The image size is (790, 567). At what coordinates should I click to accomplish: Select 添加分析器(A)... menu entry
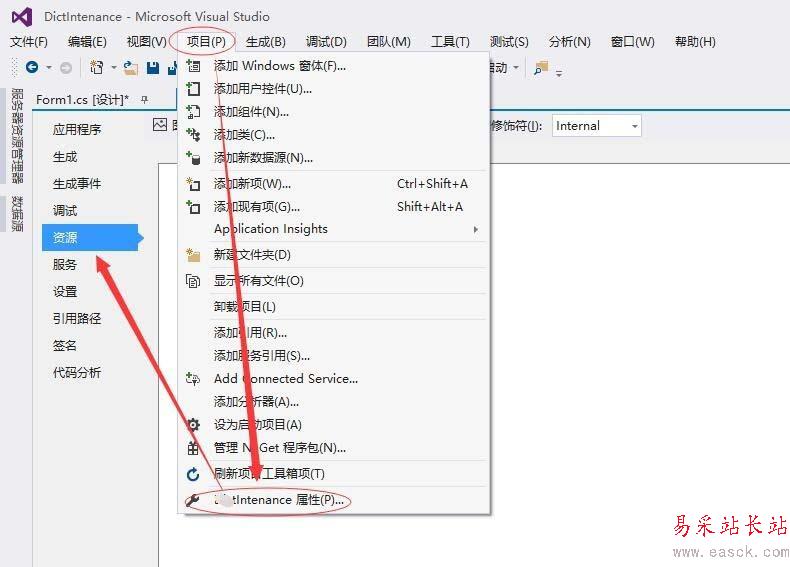tap(335, 402)
